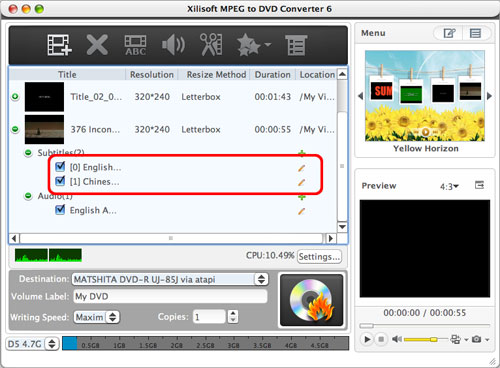Open audio track options speaker icon
Image resolution: width=500 pixels, height=368 pixels.
click(173, 45)
